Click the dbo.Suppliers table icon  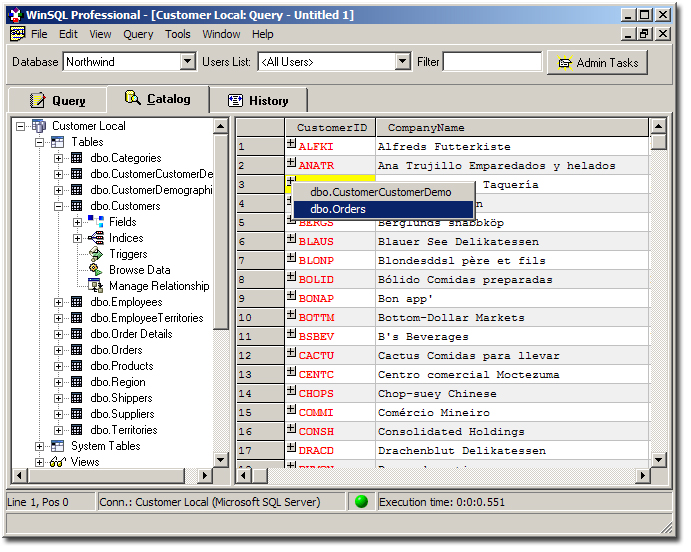77,414
